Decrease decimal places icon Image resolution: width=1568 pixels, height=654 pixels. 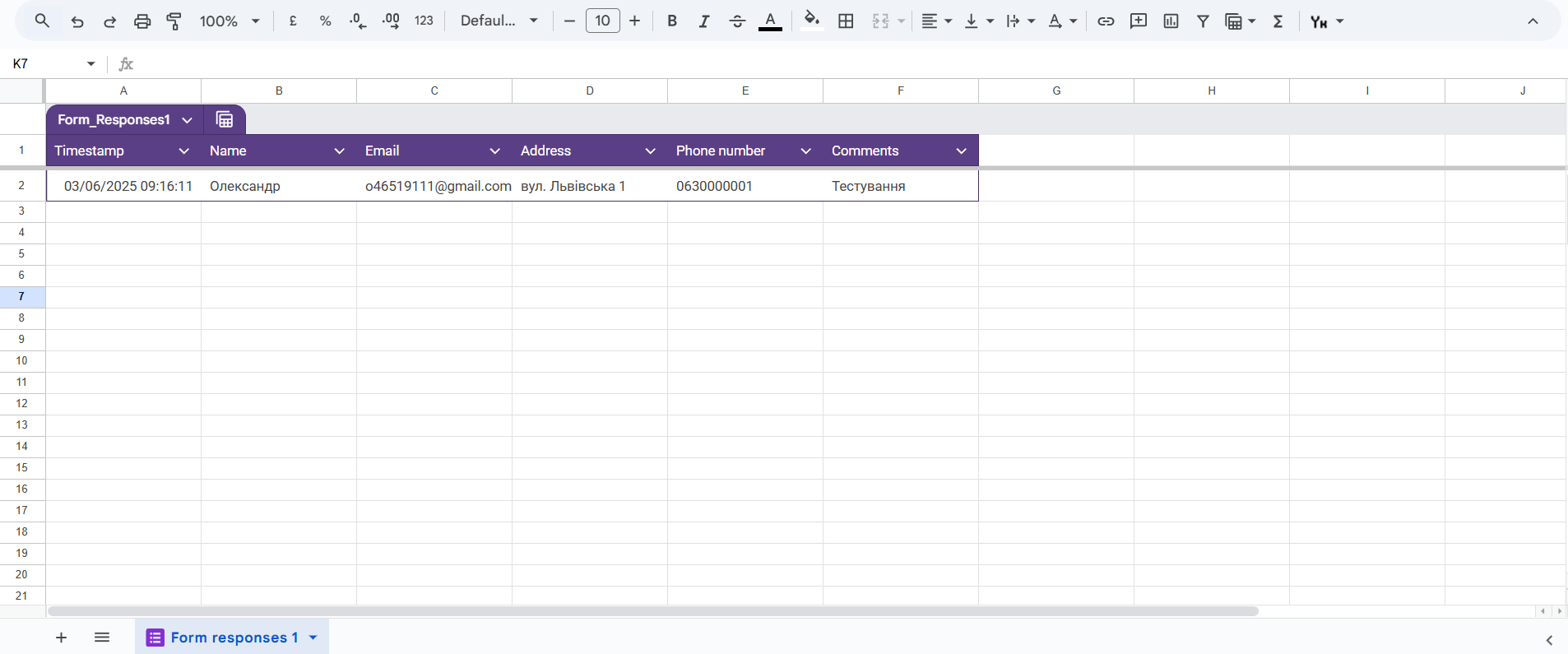pos(358,21)
